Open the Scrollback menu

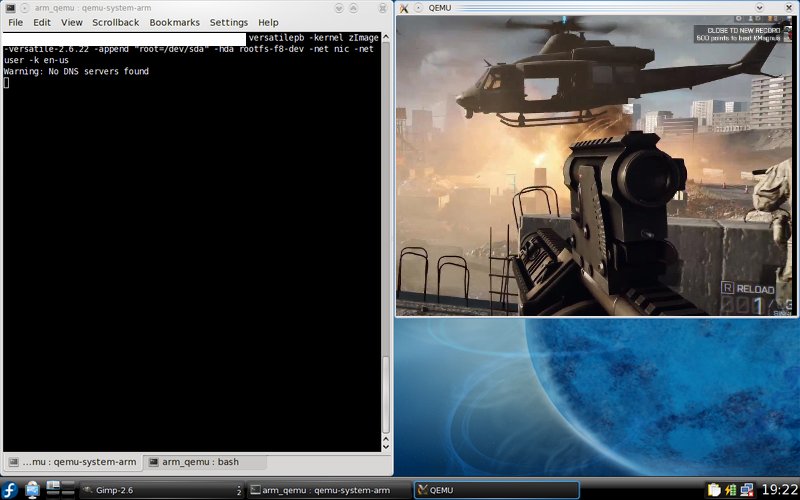(x=116, y=22)
